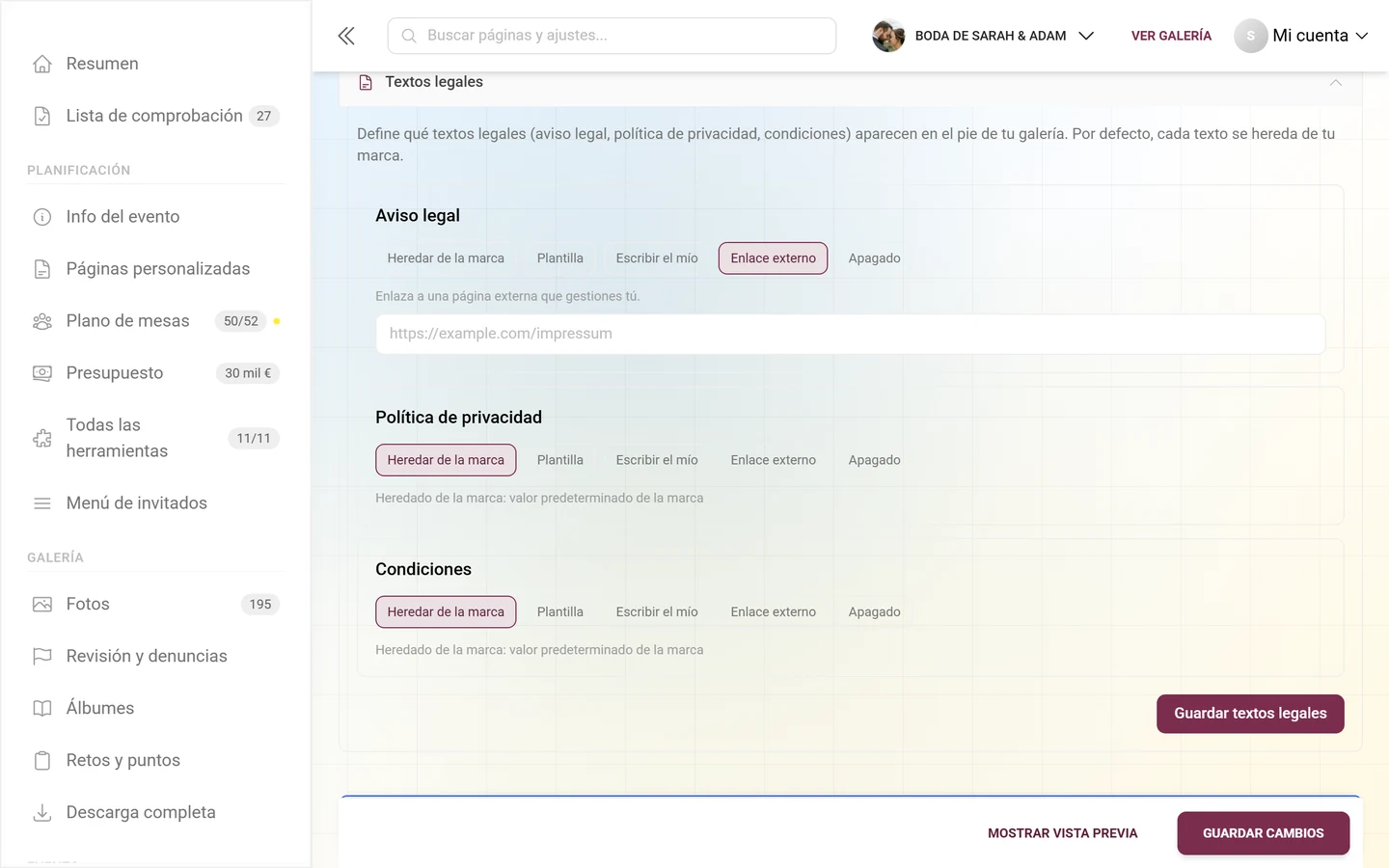
Task: Open the Boda de Sarah & Adam dropdown
Action: click(x=984, y=36)
